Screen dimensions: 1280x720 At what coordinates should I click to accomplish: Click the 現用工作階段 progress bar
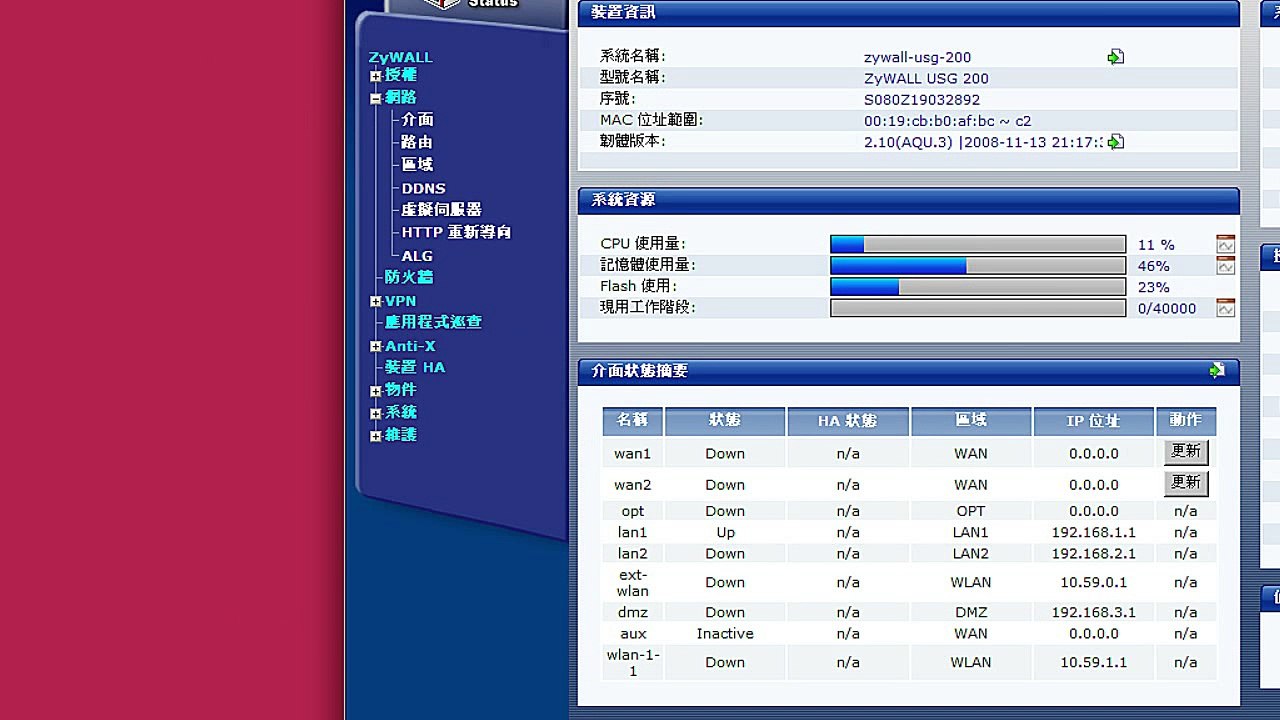(978, 308)
